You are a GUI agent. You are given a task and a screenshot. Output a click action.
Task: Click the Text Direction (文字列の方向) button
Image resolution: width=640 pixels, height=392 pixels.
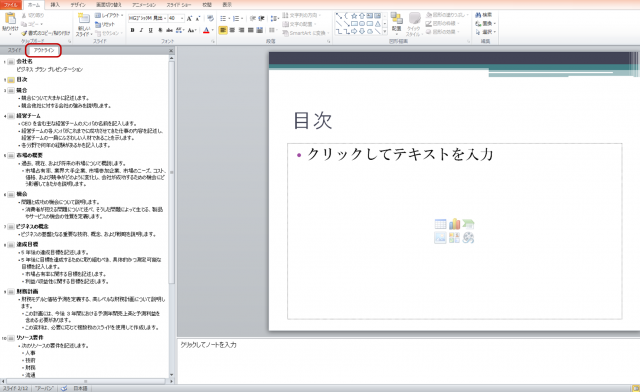click(301, 16)
